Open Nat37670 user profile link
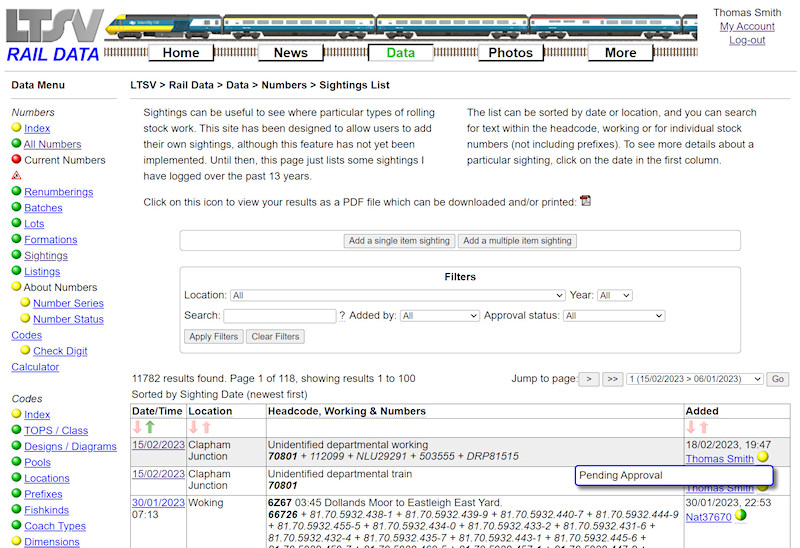This screenshot has width=800, height=548. click(x=708, y=517)
